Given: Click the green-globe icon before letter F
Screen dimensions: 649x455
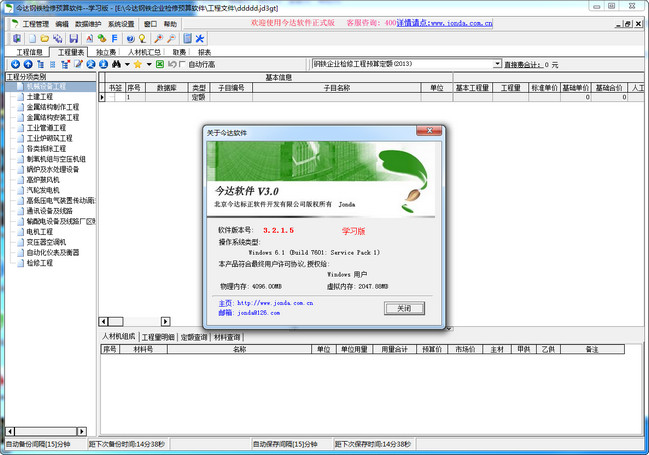Looking at the screenshot, I should [102, 39].
